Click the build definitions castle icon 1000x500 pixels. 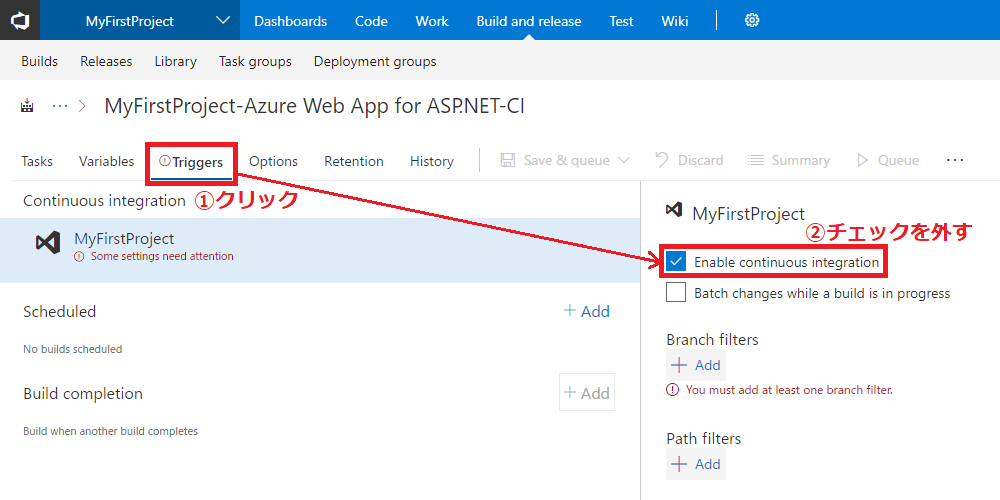tap(26, 106)
